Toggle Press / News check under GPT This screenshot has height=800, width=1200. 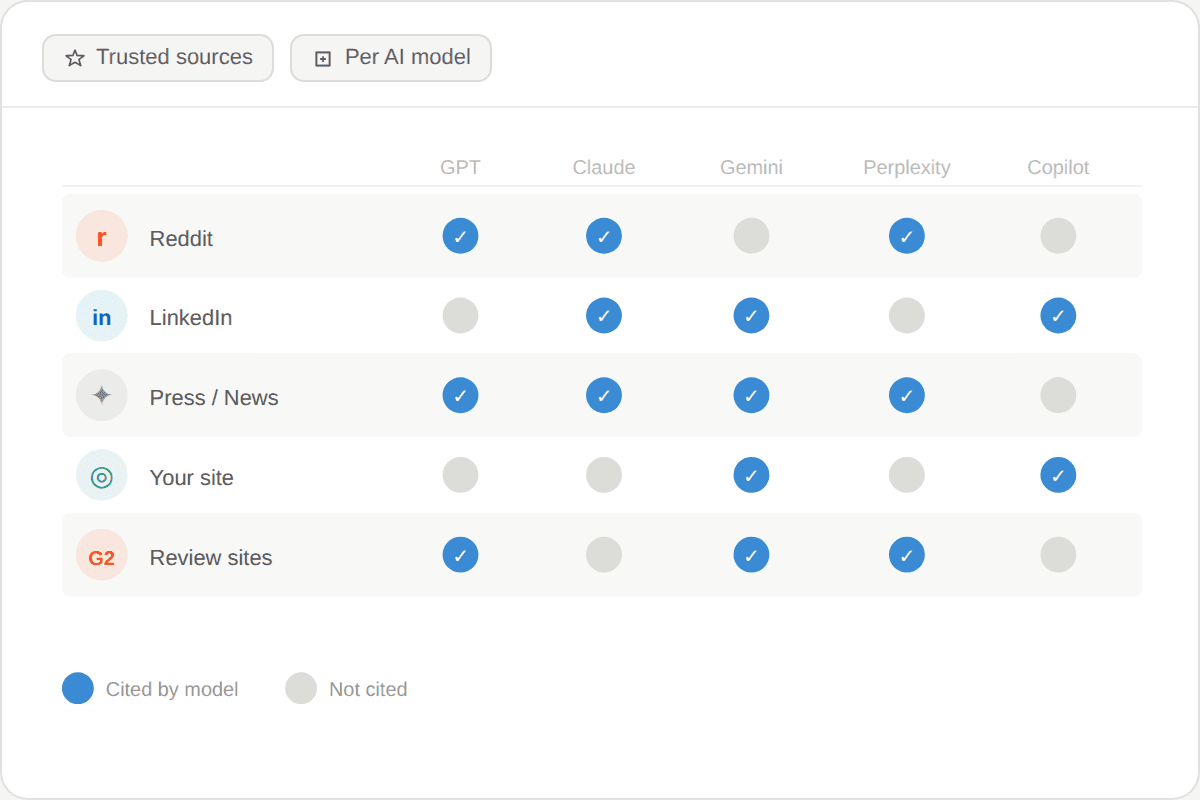(461, 395)
